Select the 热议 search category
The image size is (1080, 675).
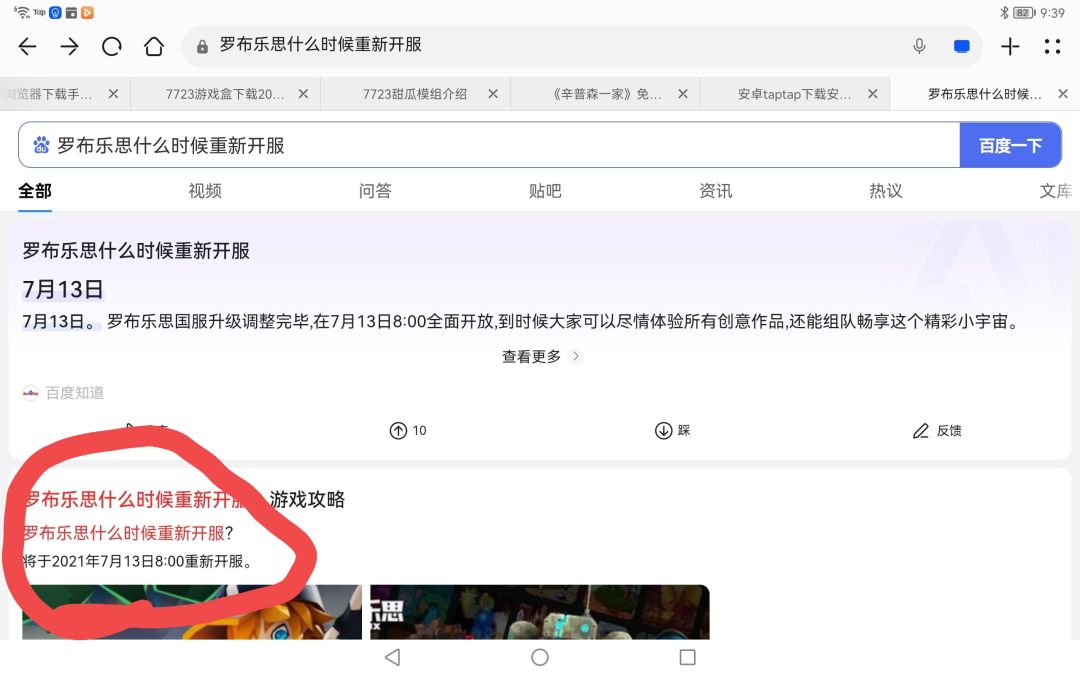click(886, 191)
